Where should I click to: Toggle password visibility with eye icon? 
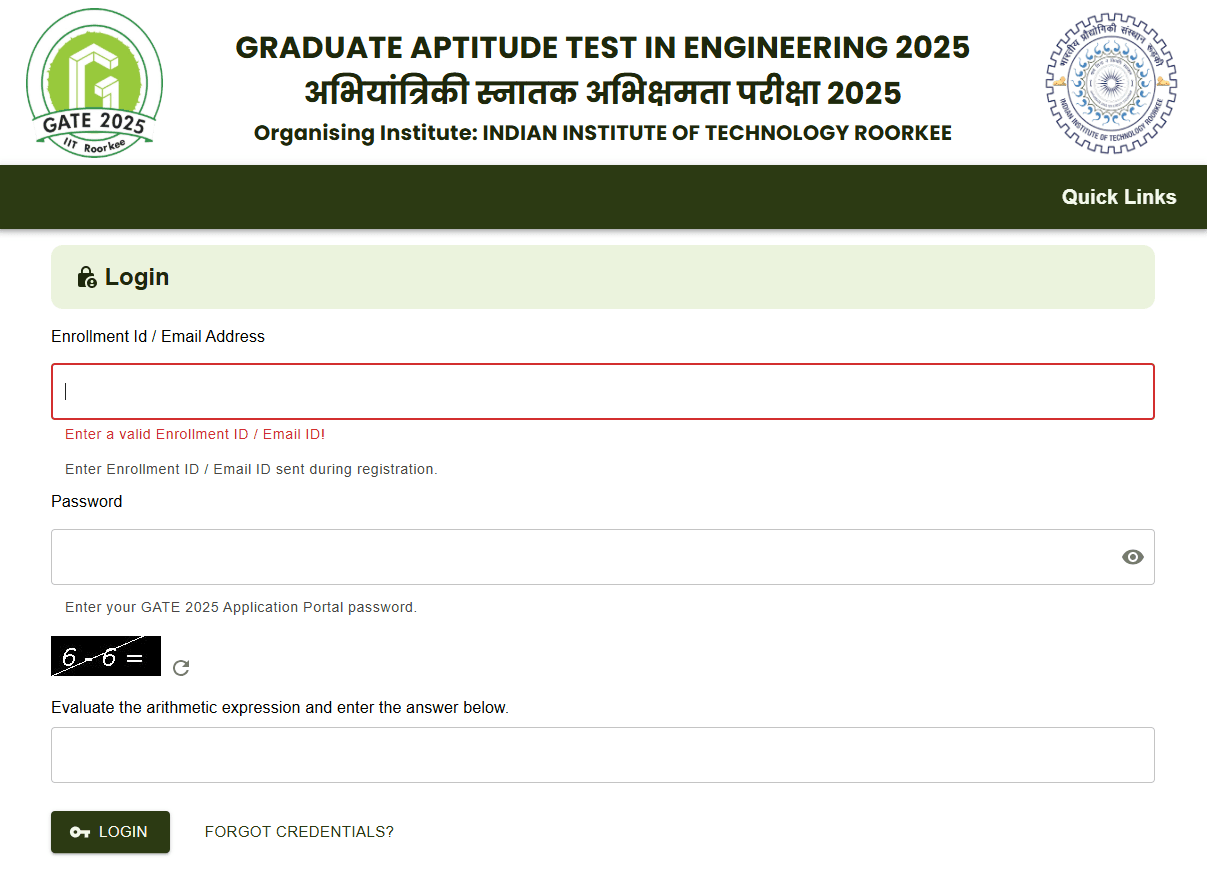[x=1132, y=557]
